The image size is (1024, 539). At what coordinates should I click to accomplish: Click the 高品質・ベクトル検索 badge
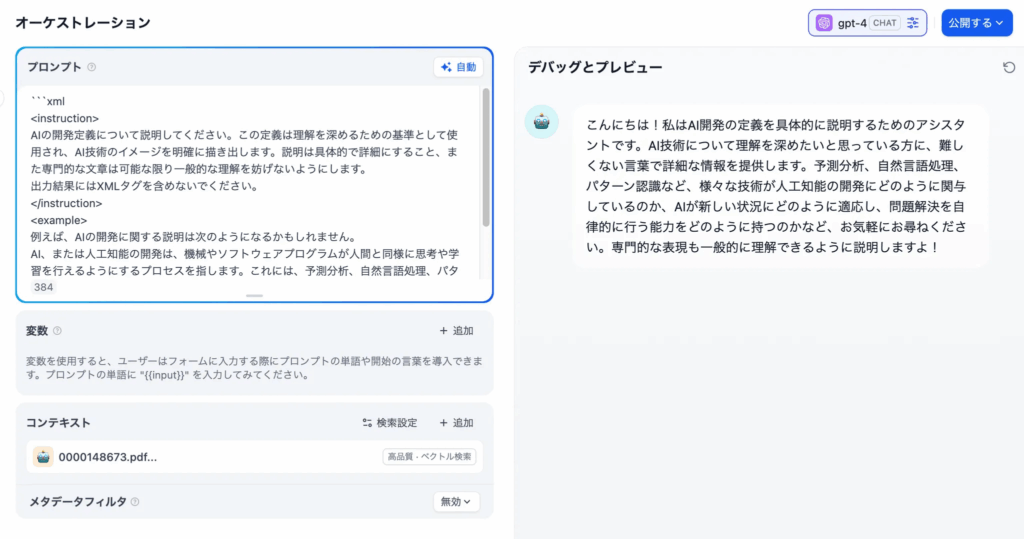(429, 457)
